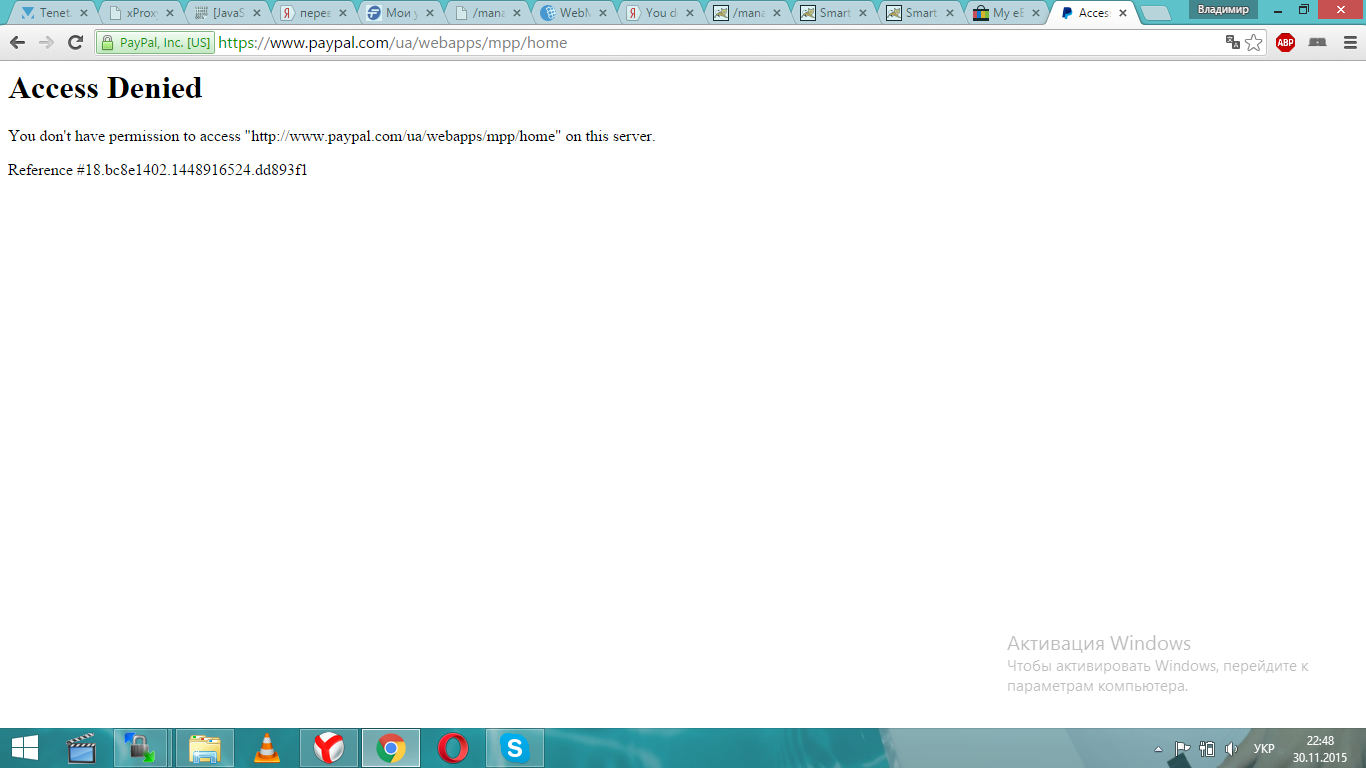The height and width of the screenshot is (768, 1366).
Task: Restore down the Chrome window
Action: tap(1305, 9)
